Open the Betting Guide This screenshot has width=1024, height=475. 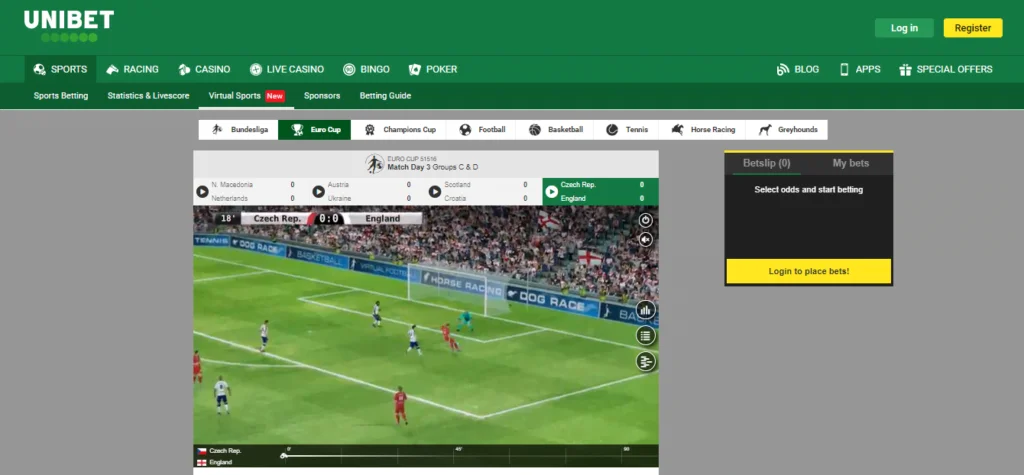(385, 95)
